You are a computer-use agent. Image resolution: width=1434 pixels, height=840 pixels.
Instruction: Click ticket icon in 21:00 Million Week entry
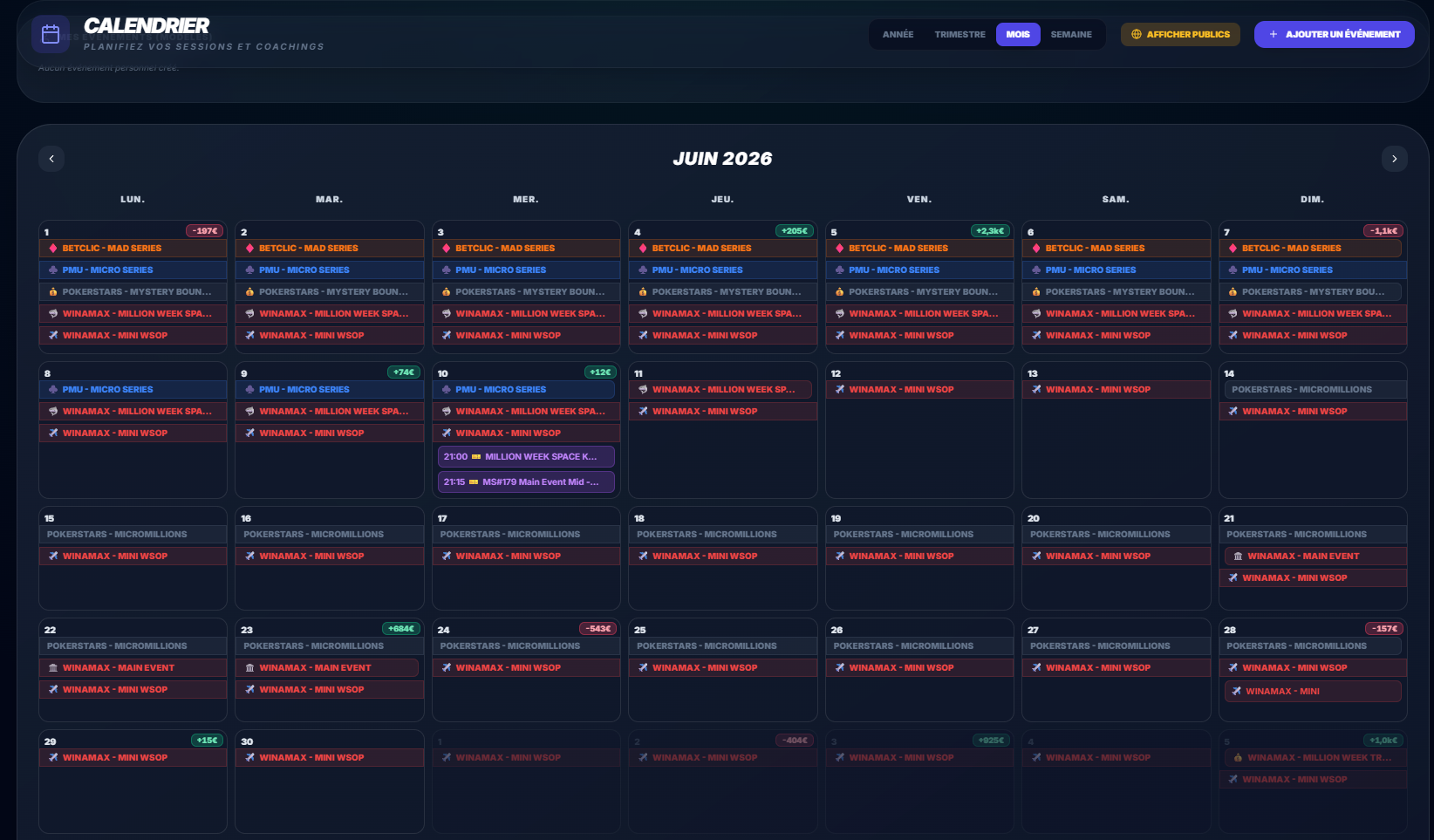[x=476, y=457]
